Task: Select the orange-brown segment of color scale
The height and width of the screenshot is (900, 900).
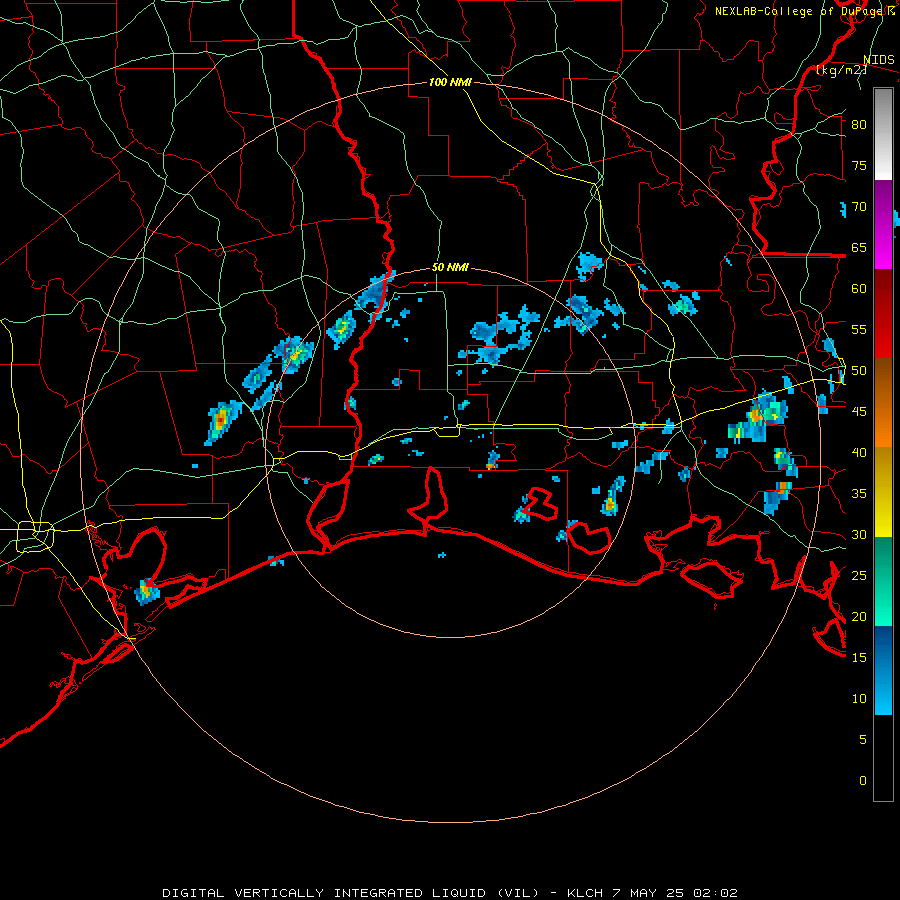Action: point(883,403)
